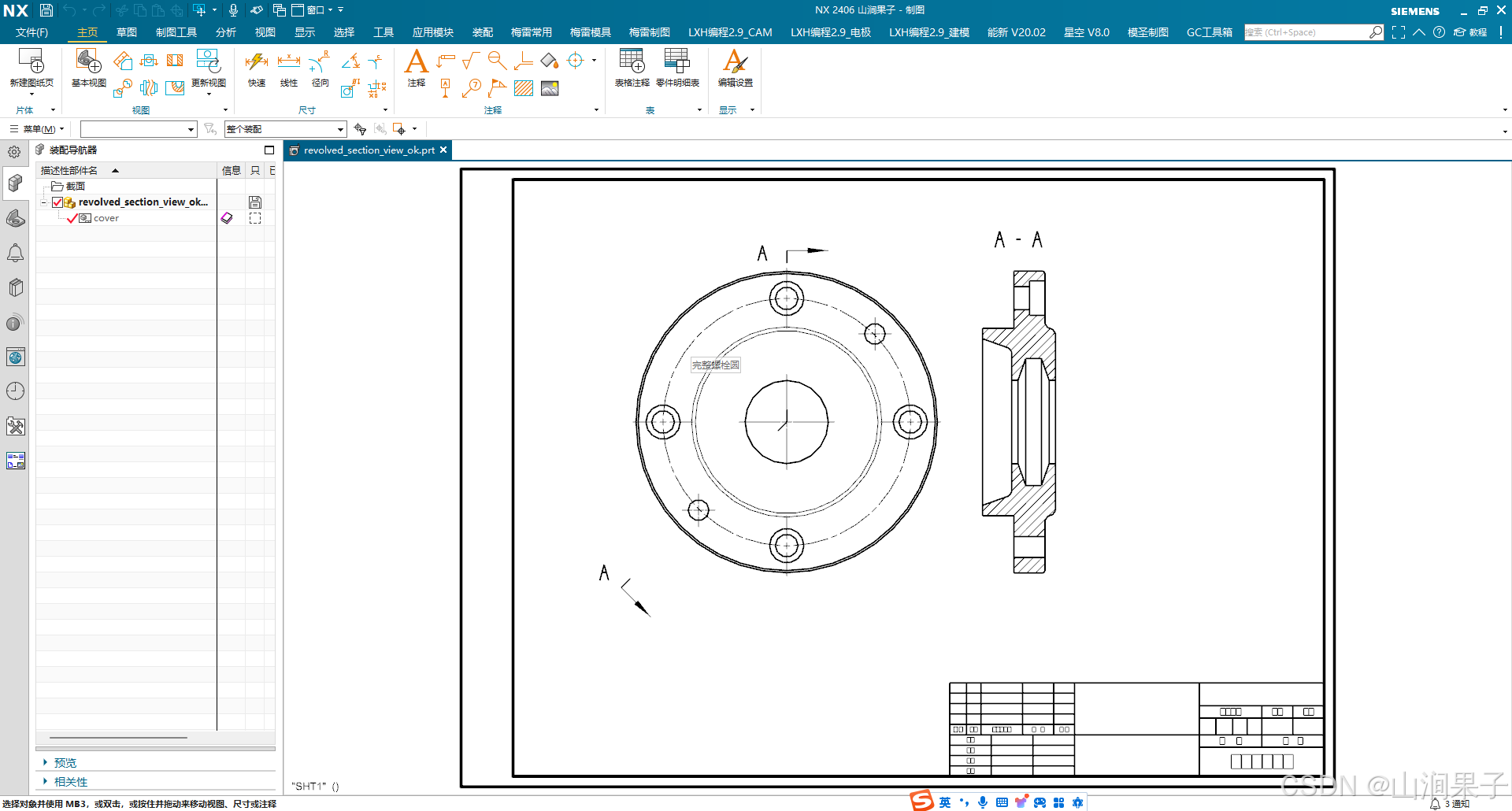Click the Sogou input method S icon
1512x811 pixels.
[x=922, y=802]
